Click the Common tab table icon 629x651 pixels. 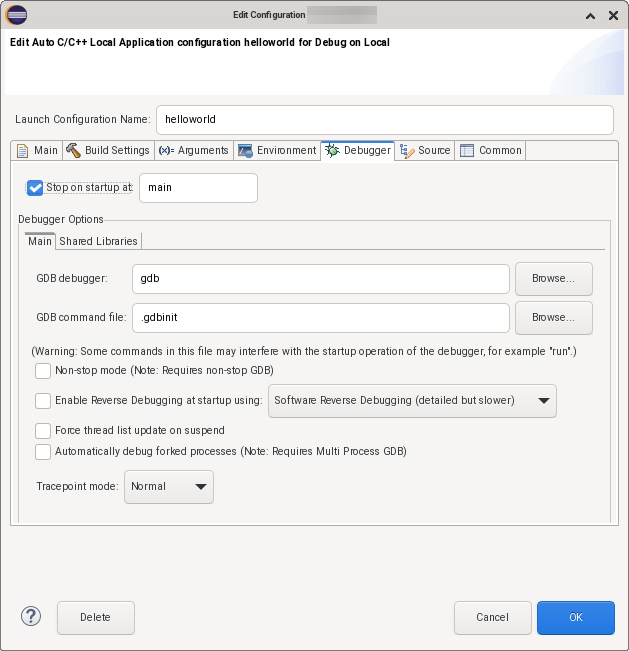(x=467, y=150)
